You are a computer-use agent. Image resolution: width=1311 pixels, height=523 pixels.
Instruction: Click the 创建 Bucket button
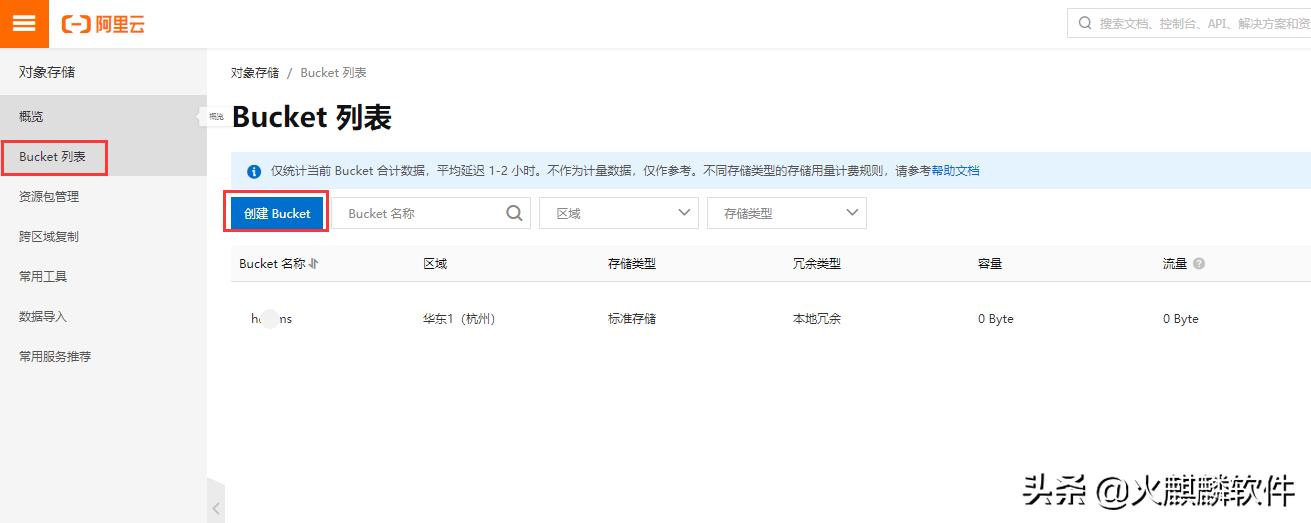pos(277,213)
